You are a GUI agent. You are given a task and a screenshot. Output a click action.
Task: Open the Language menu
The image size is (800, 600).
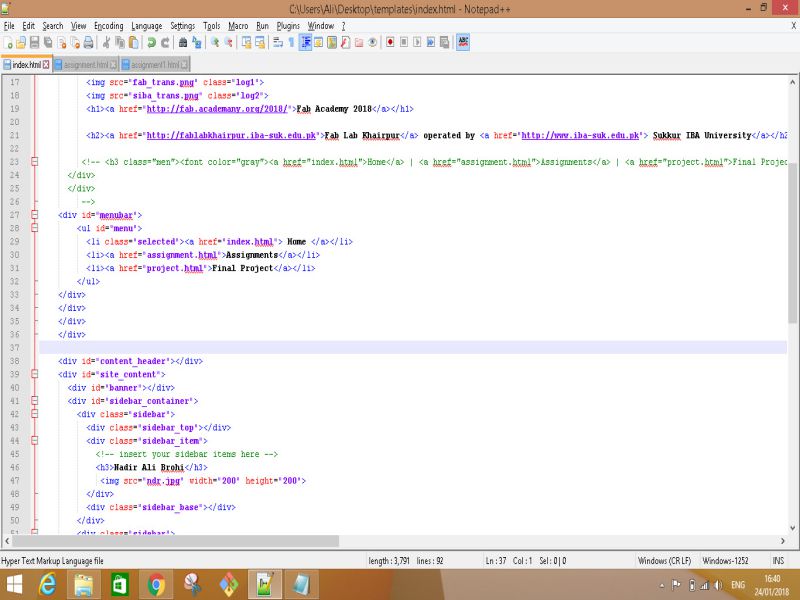click(x=146, y=26)
